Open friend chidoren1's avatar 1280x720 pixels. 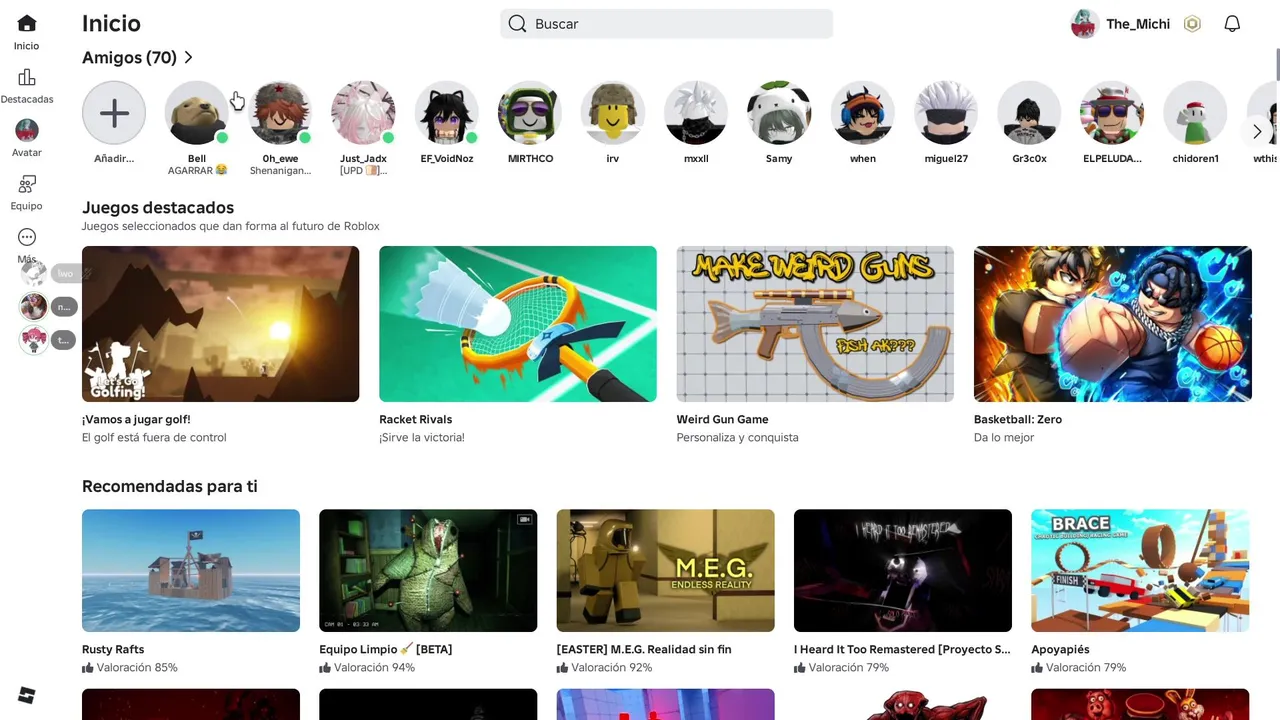tap(1195, 113)
